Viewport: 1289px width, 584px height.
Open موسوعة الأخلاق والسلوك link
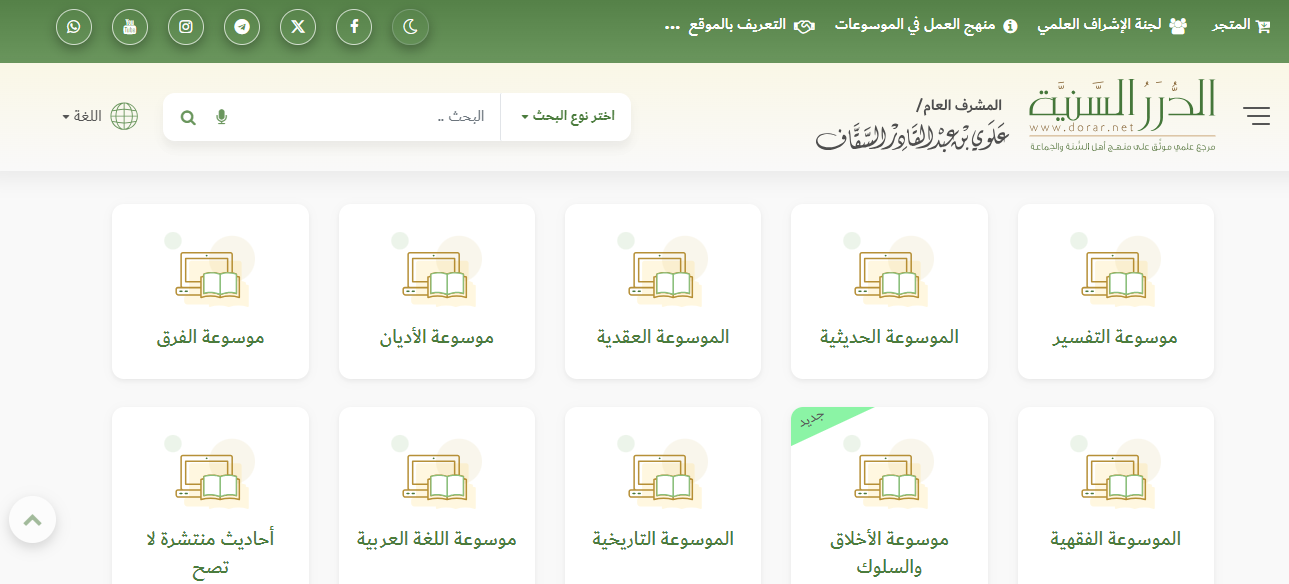click(889, 553)
